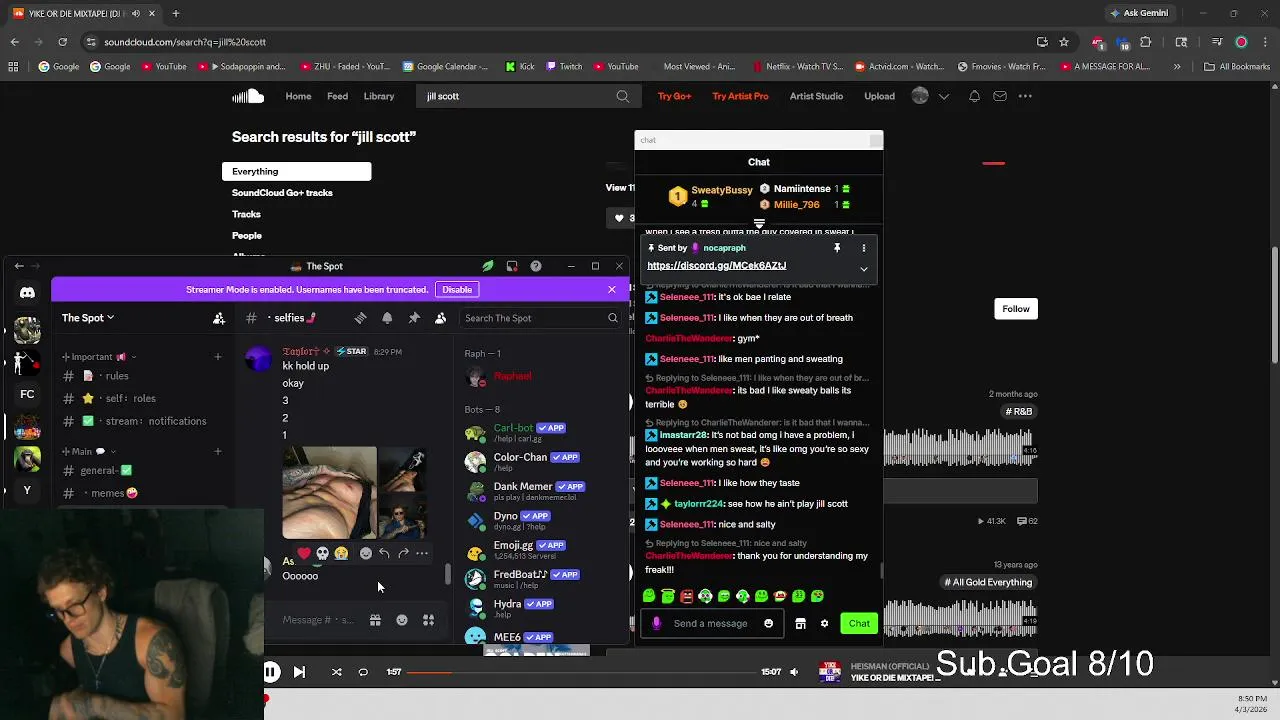Open SoundCloud messages envelope icon

pos(999,96)
